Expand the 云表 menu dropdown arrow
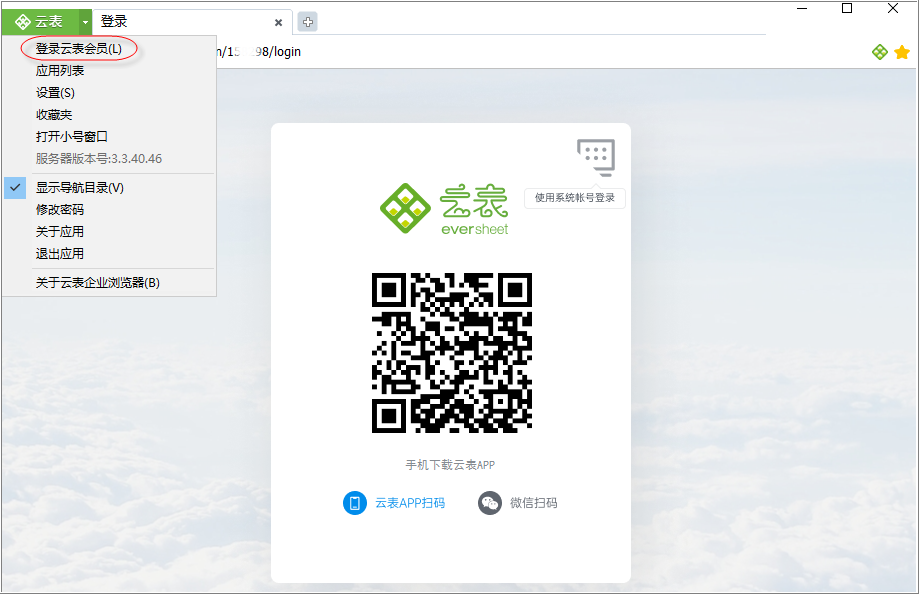 (85, 22)
